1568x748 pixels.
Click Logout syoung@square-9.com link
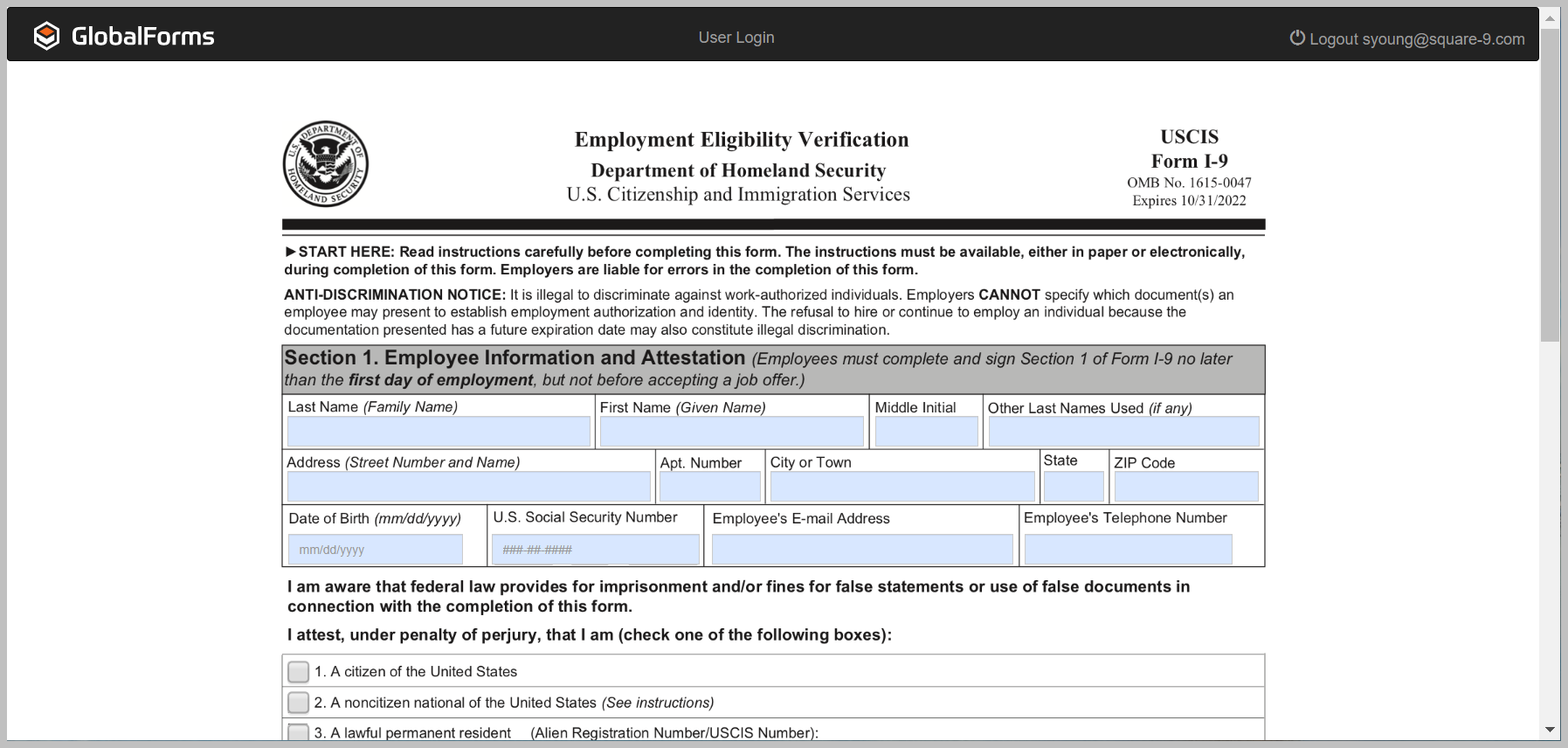pyautogui.click(x=1416, y=39)
